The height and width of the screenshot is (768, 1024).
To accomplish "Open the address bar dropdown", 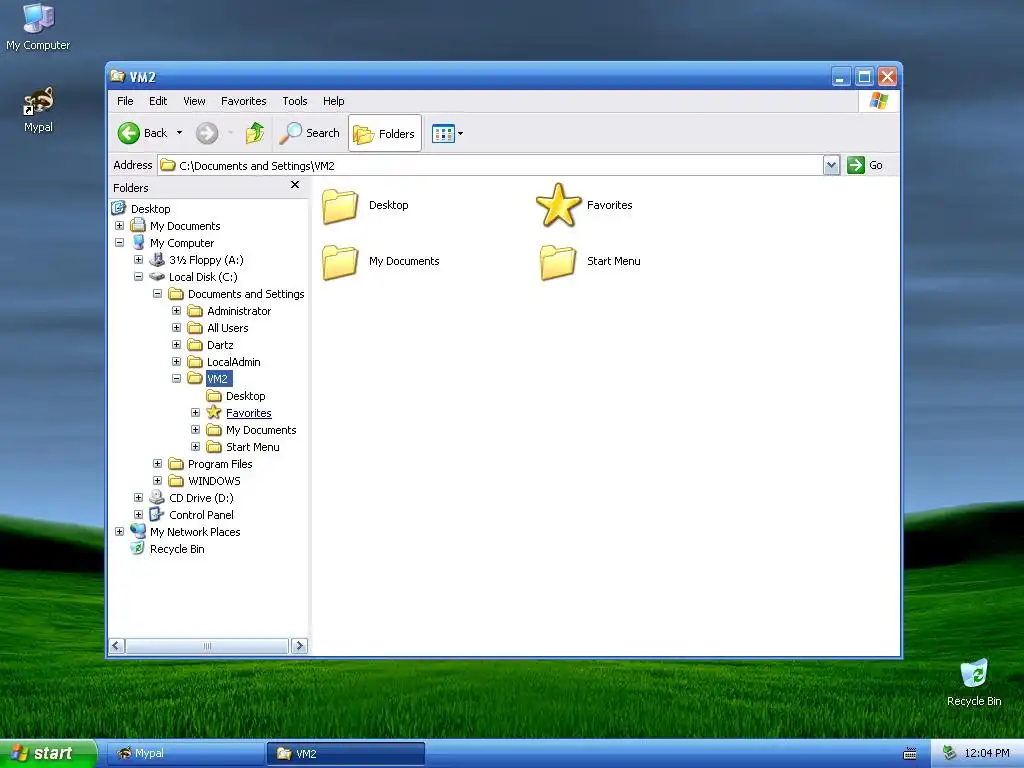I will point(831,165).
